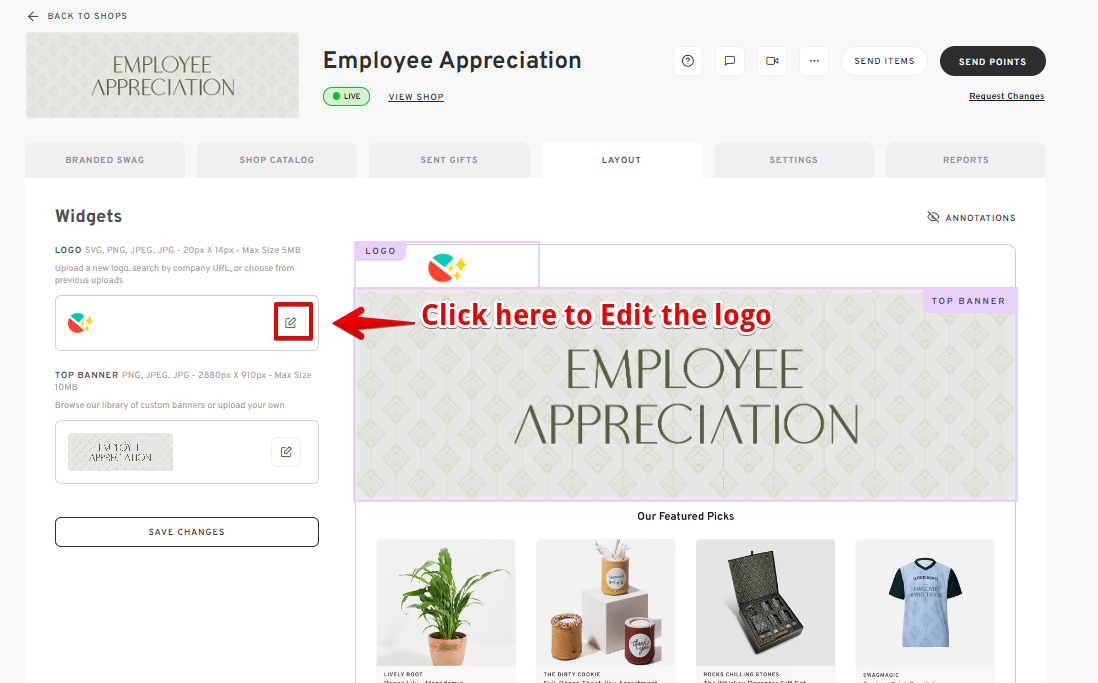Switch to the Reports tab
The width and height of the screenshot is (1098, 683).
coord(966,160)
